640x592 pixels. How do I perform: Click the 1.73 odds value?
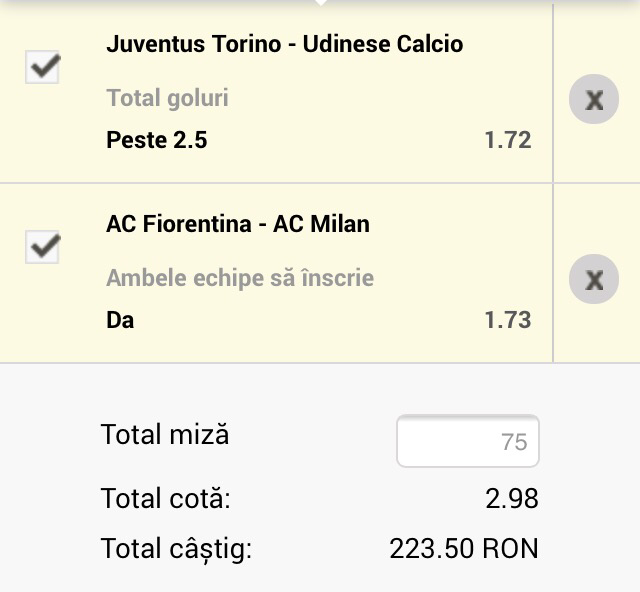pyautogui.click(x=508, y=320)
